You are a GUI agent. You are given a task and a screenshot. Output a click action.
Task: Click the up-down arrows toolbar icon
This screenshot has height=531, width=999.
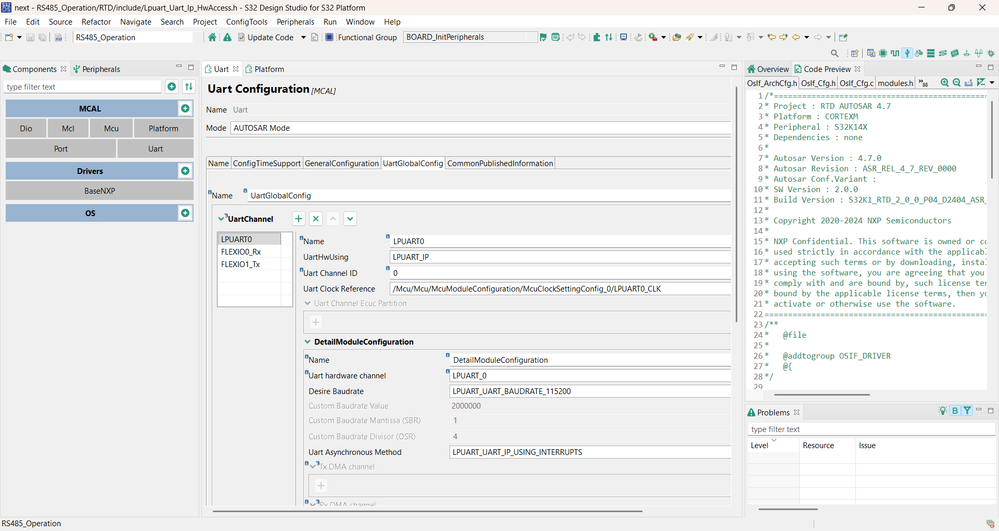(x=608, y=37)
